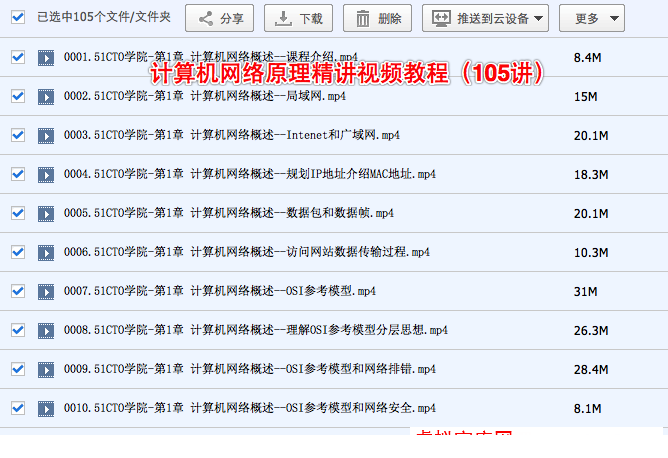This screenshot has width=668, height=458.
Task: Open file name 0009 OSI参考模型和网络排错.mp4
Action: (x=250, y=369)
